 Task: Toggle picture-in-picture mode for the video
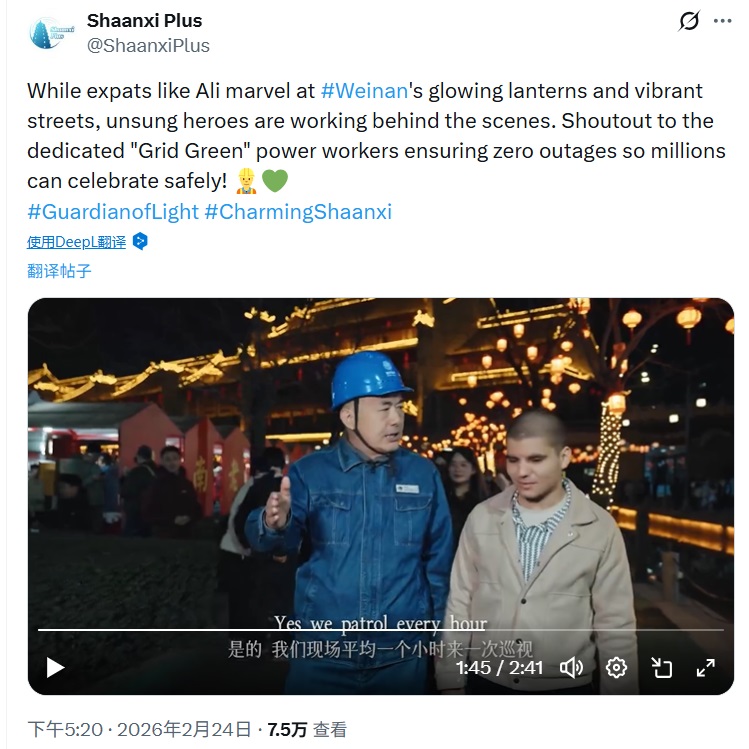(x=661, y=667)
